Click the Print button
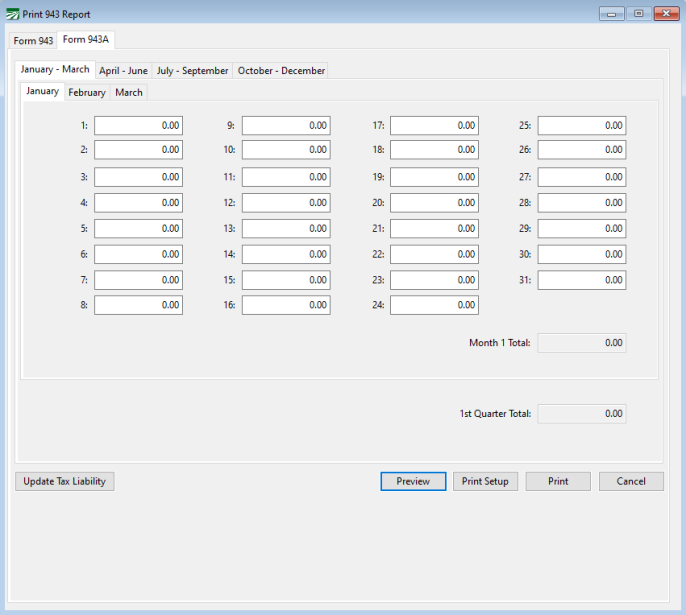The width and height of the screenshot is (686, 615). [x=558, y=481]
